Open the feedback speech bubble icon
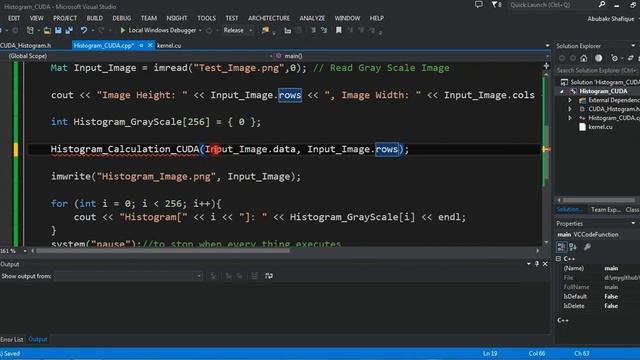 click(478, 4)
